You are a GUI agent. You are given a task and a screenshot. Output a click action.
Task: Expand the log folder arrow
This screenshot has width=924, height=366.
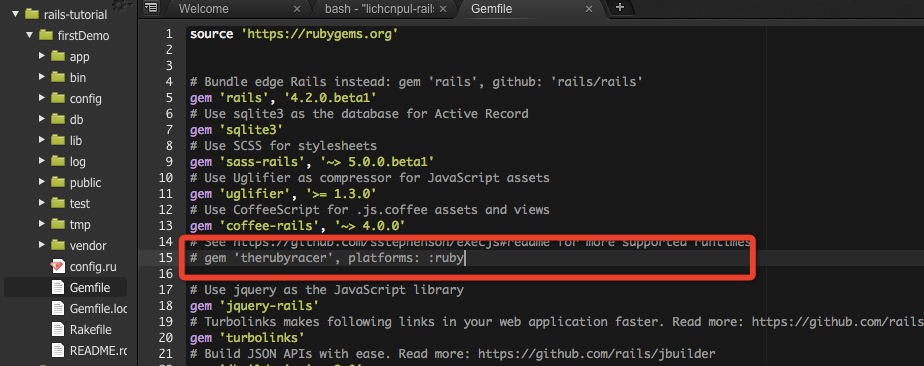(42, 161)
